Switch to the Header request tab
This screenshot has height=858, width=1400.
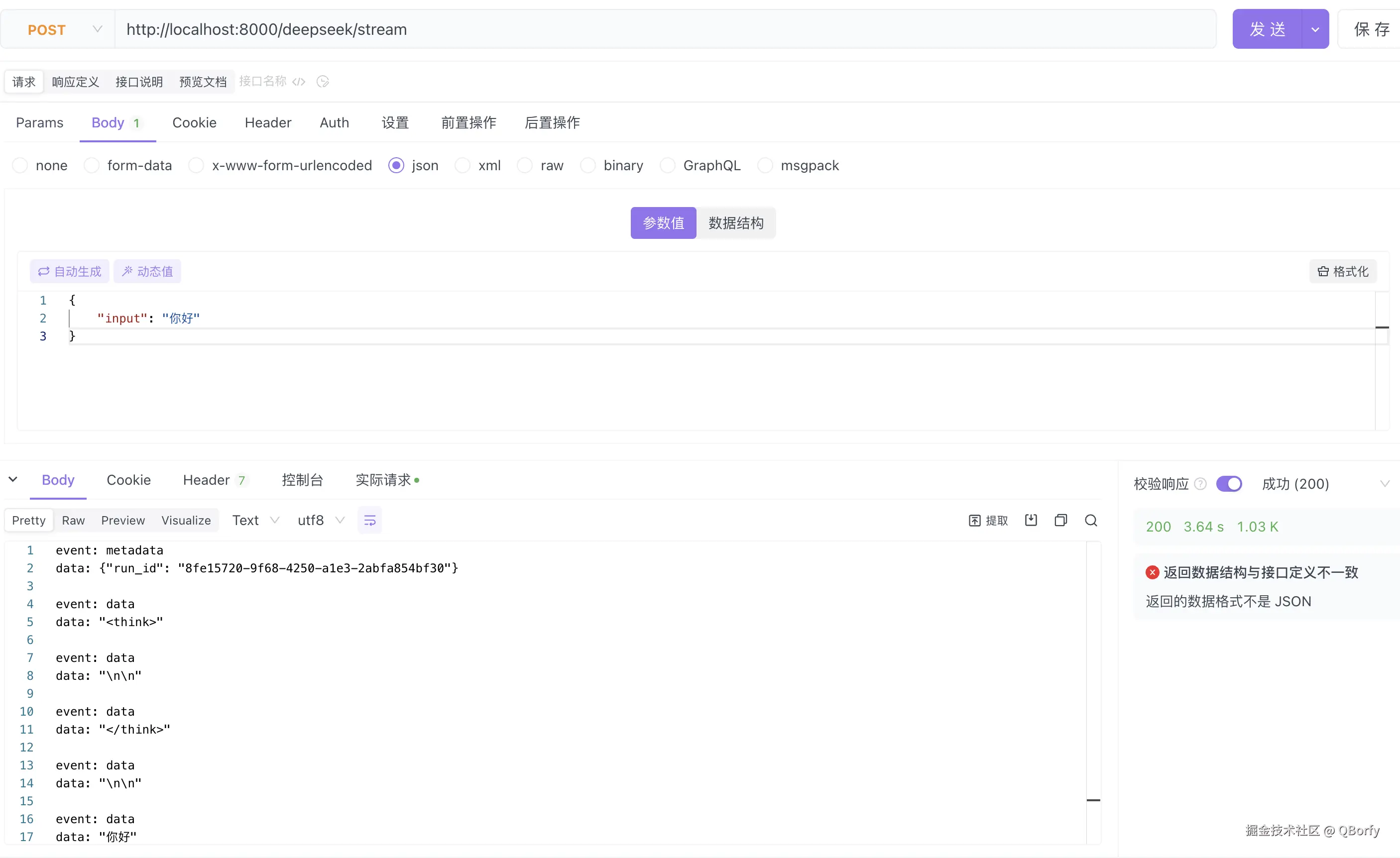point(268,122)
